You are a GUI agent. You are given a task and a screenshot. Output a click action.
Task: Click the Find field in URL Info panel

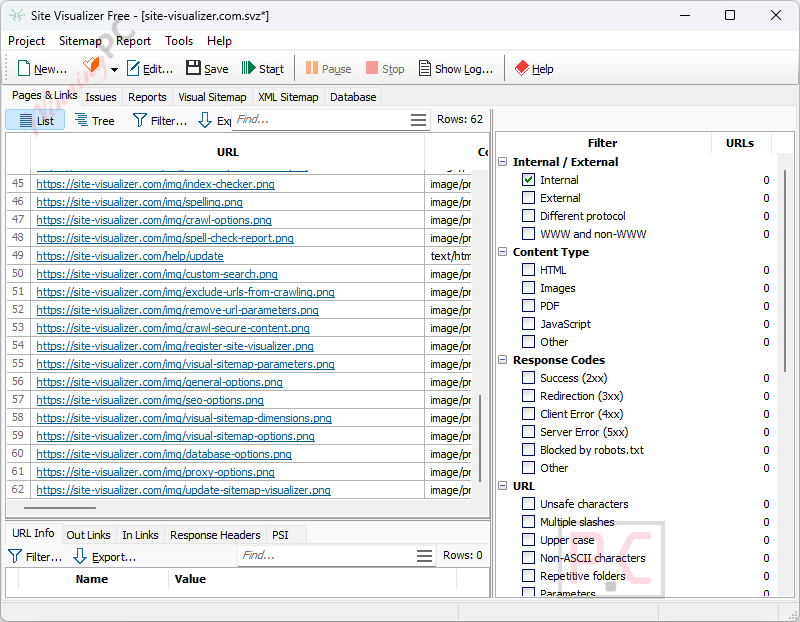(x=328, y=556)
